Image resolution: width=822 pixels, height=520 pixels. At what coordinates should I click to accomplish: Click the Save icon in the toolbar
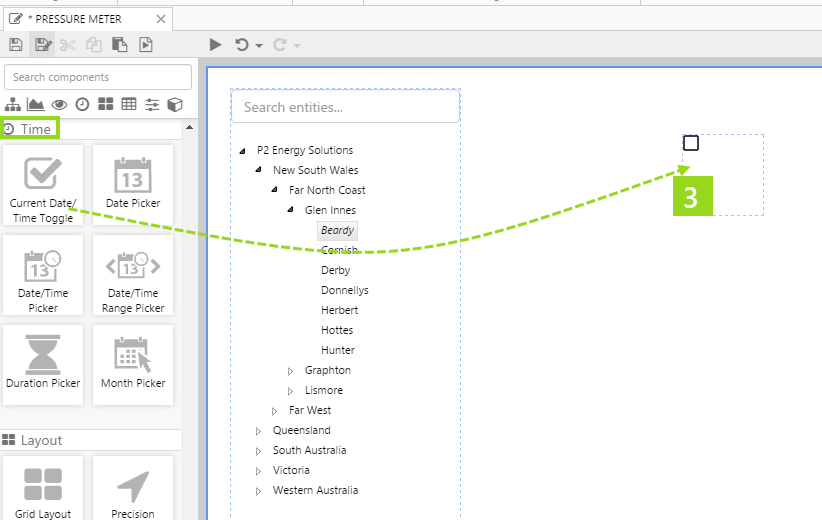tap(15, 45)
